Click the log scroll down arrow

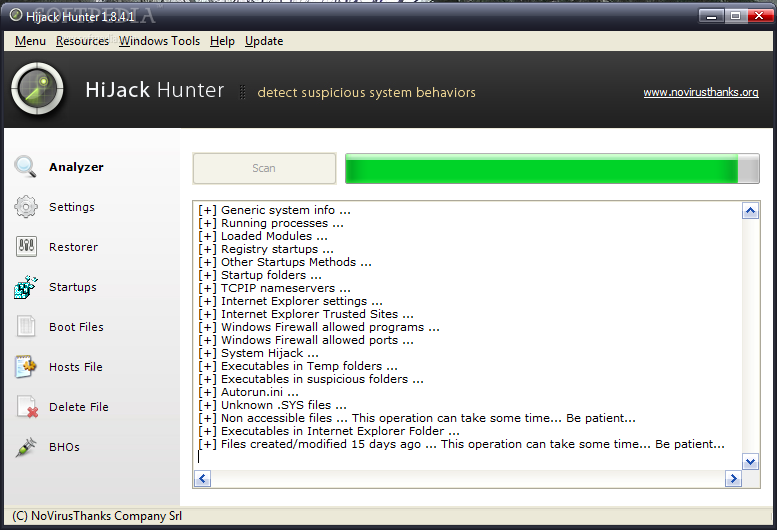[x=750, y=462]
